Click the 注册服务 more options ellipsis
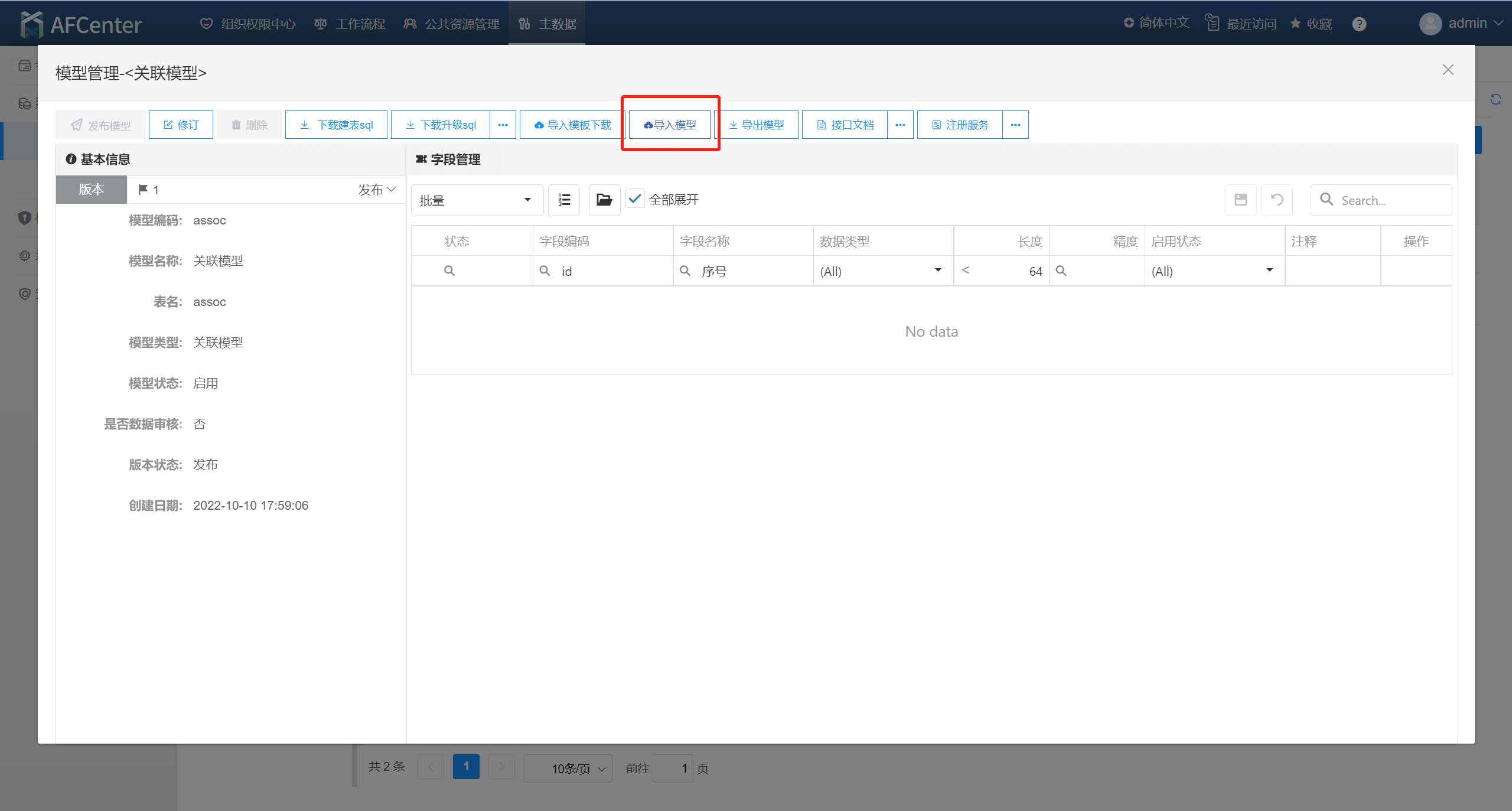 tap(1015, 125)
